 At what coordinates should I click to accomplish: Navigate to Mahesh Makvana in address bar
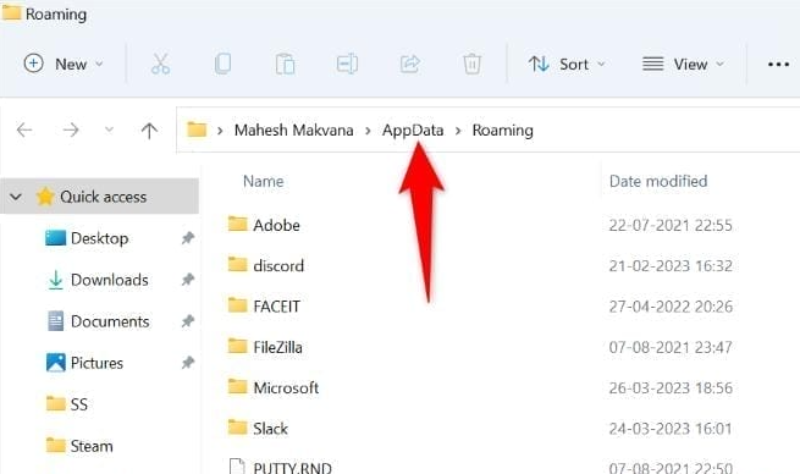[x=293, y=130]
